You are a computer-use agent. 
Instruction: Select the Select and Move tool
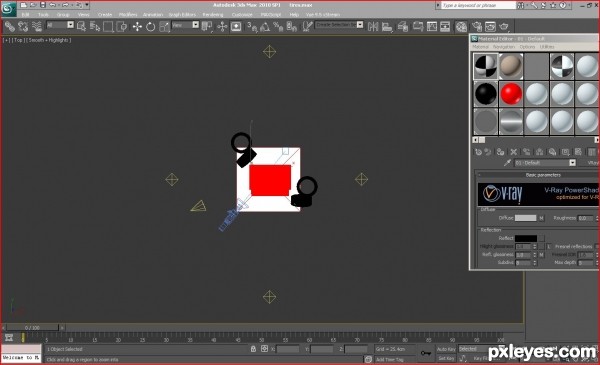(x=137, y=26)
